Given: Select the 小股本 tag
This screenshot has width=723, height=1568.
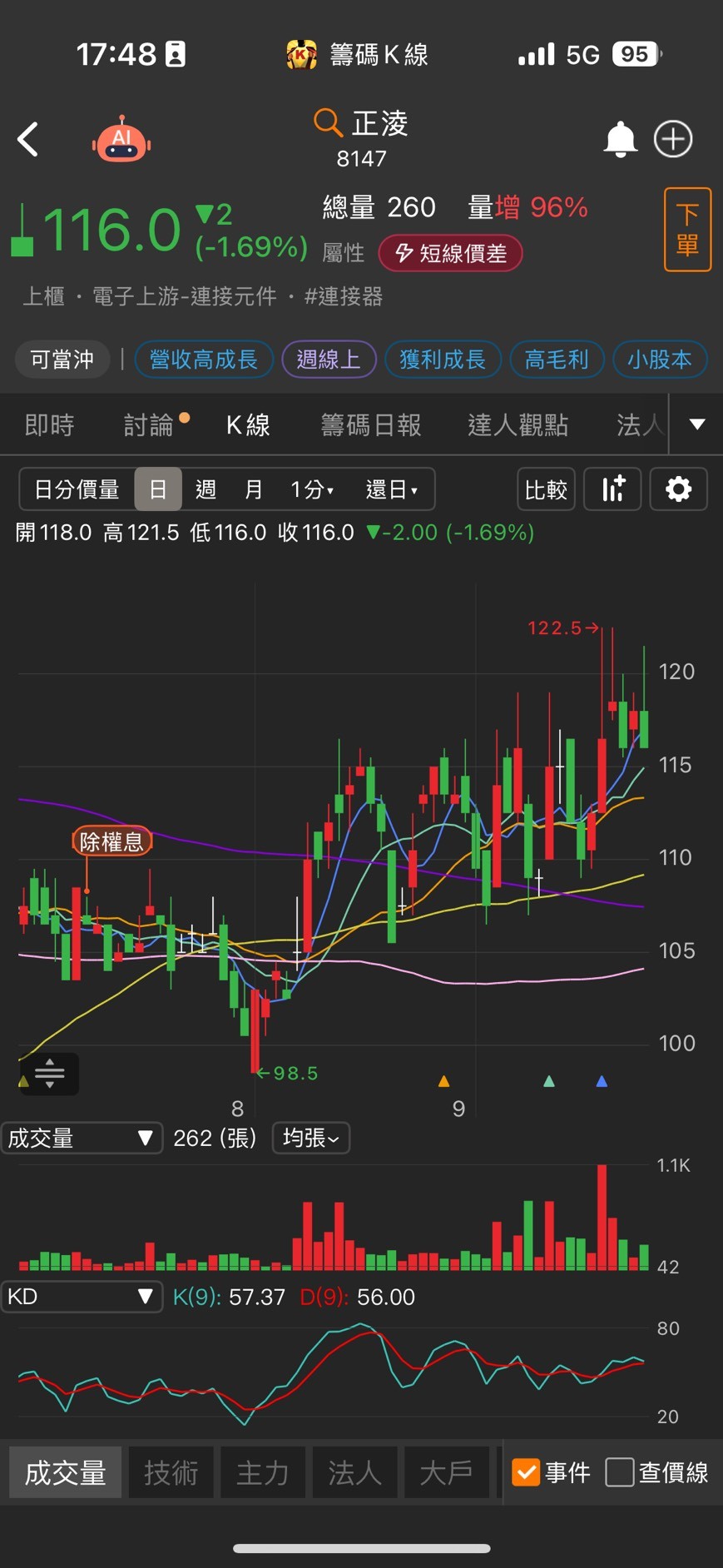Looking at the screenshot, I should (660, 360).
